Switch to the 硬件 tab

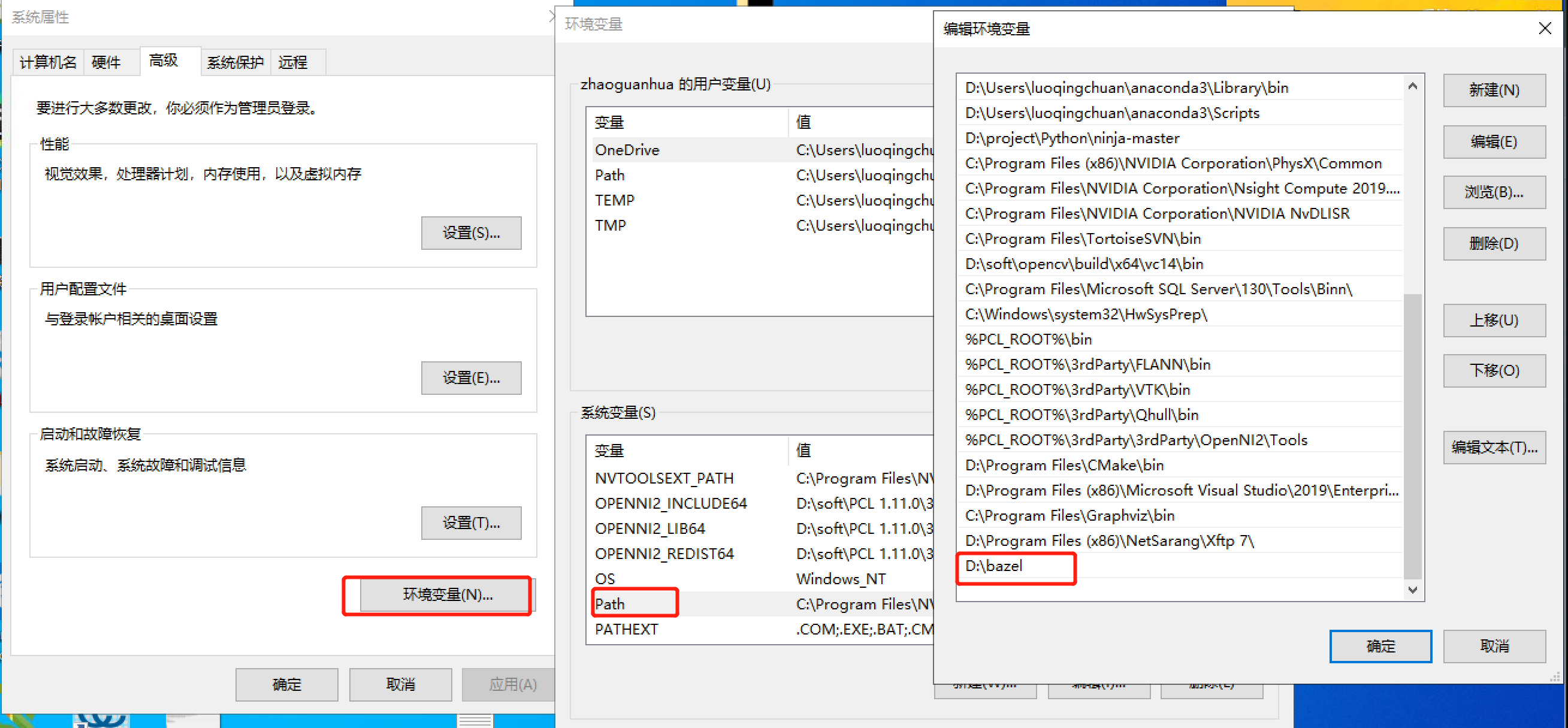click(x=107, y=62)
